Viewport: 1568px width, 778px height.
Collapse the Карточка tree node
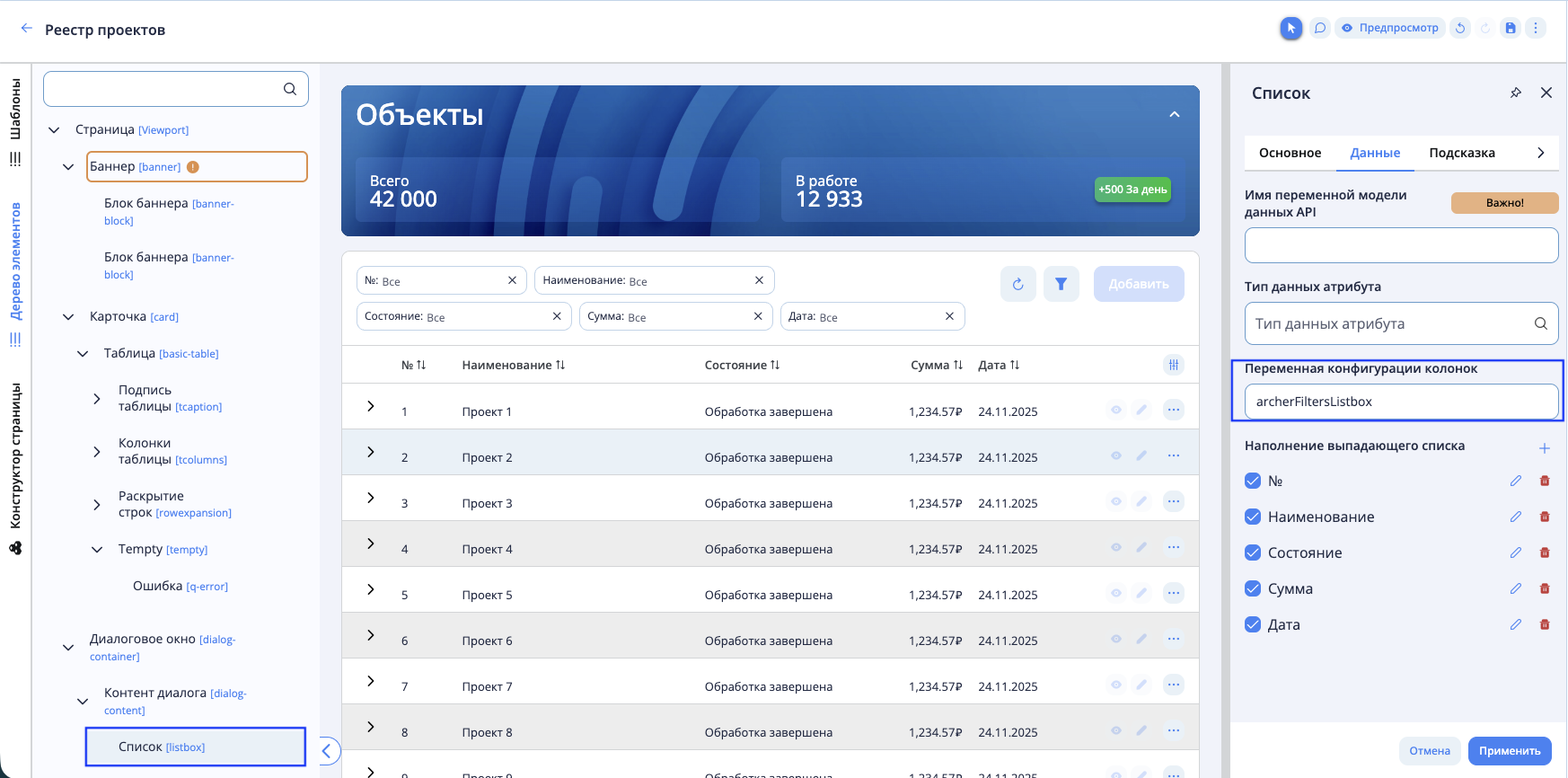[x=68, y=317]
